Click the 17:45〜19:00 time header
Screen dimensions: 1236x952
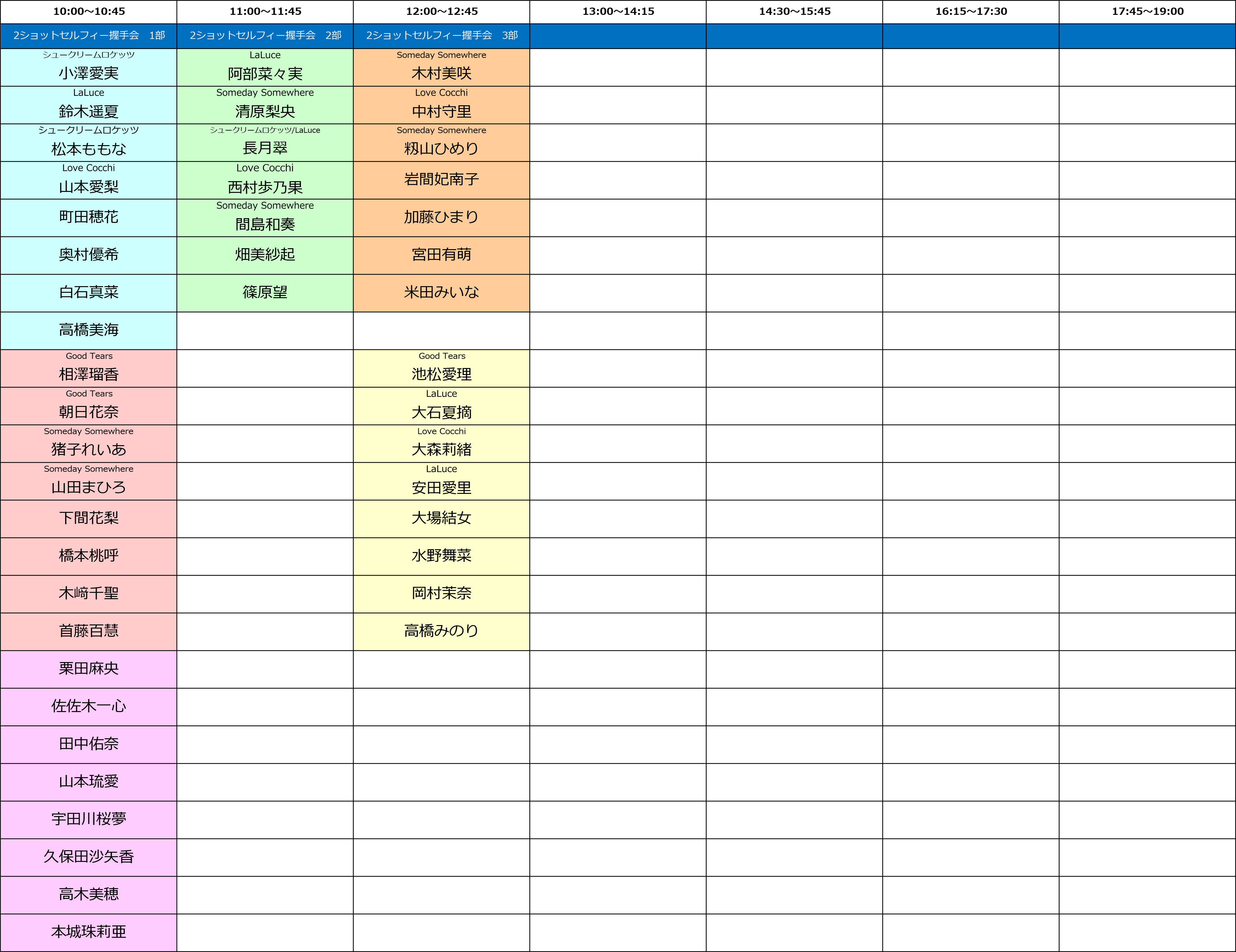1147,11
